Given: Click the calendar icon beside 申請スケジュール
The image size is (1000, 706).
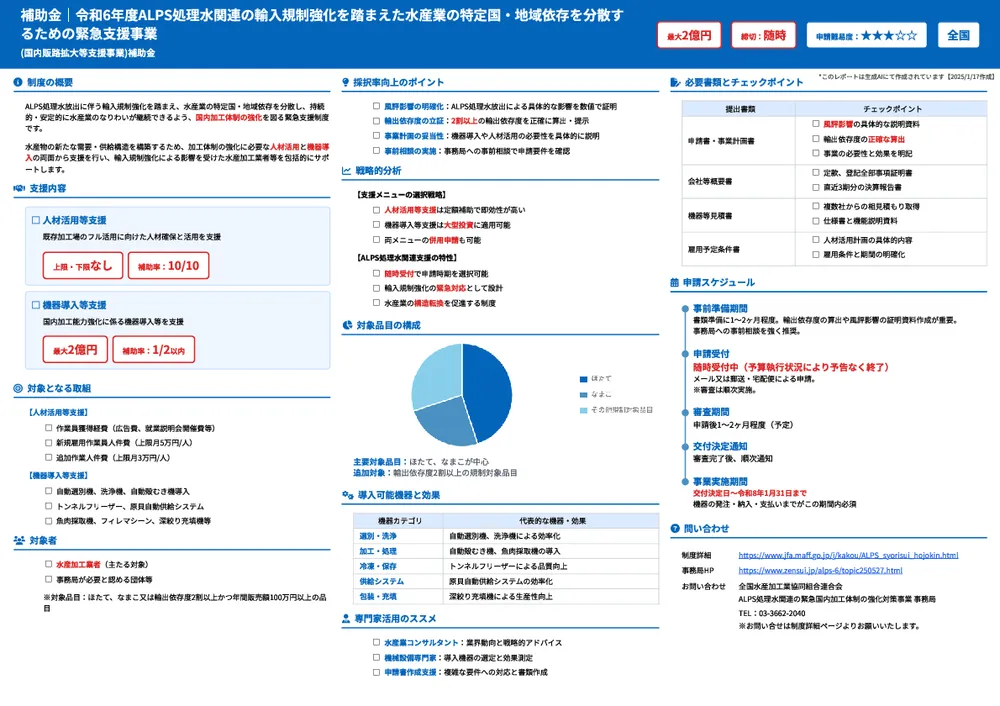Looking at the screenshot, I should [675, 283].
